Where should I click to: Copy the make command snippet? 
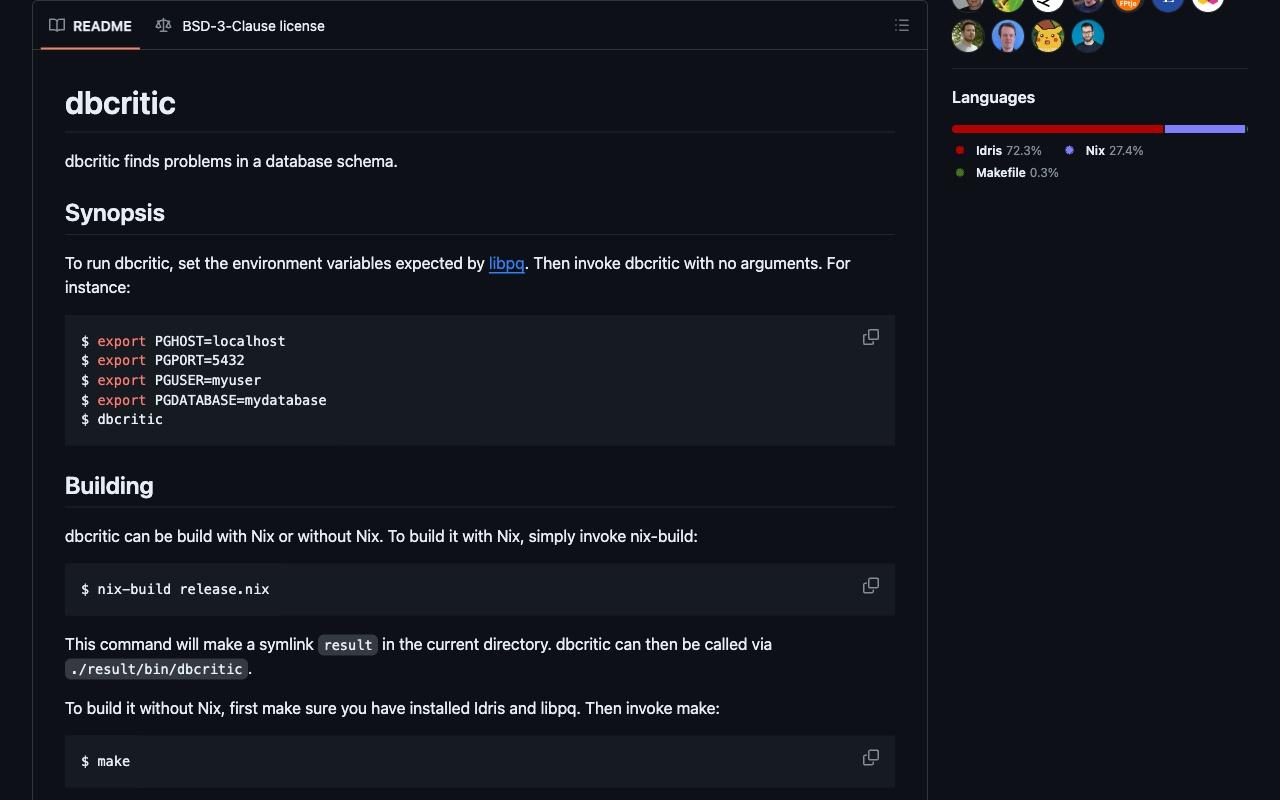[871, 758]
